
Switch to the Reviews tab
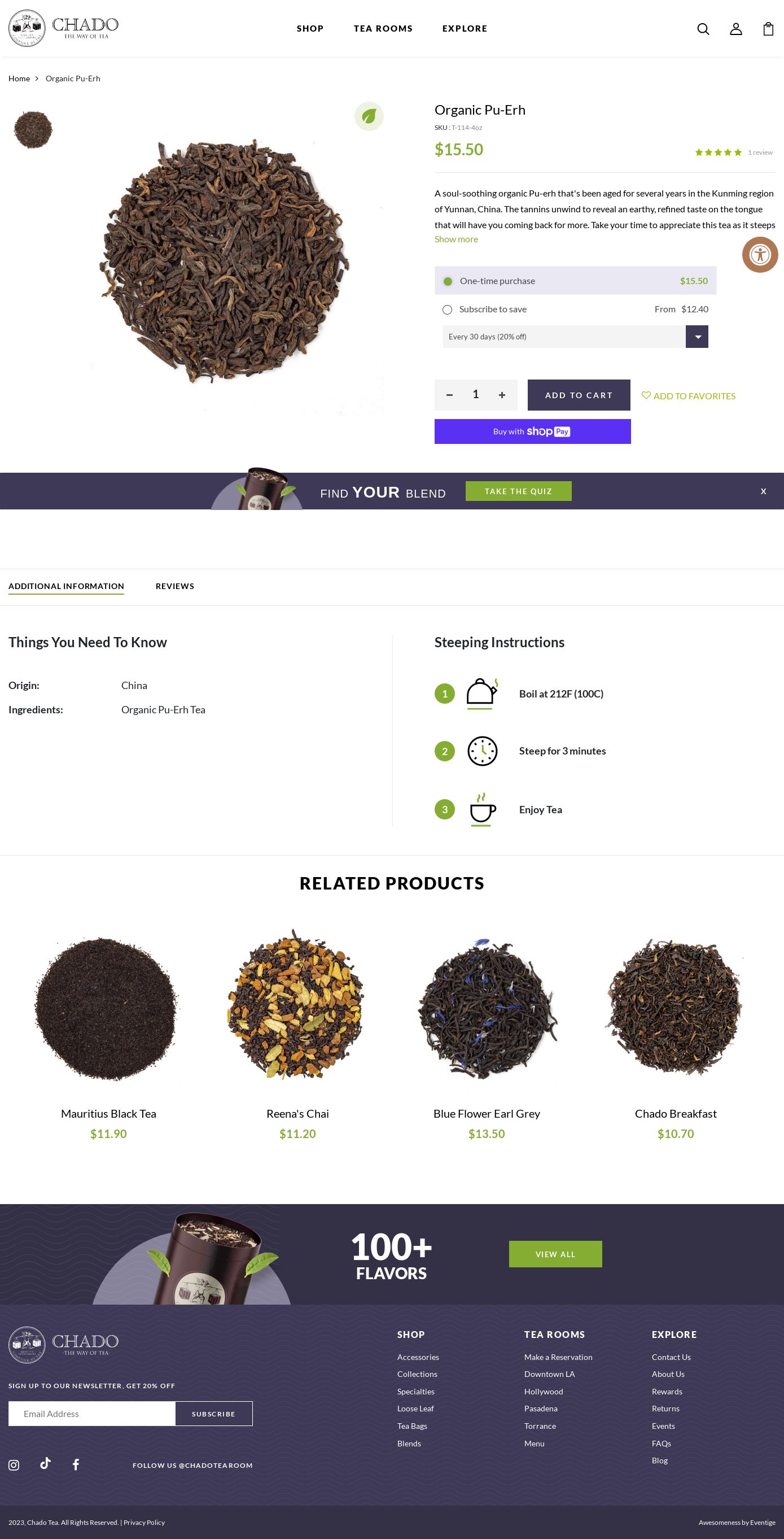point(174,586)
